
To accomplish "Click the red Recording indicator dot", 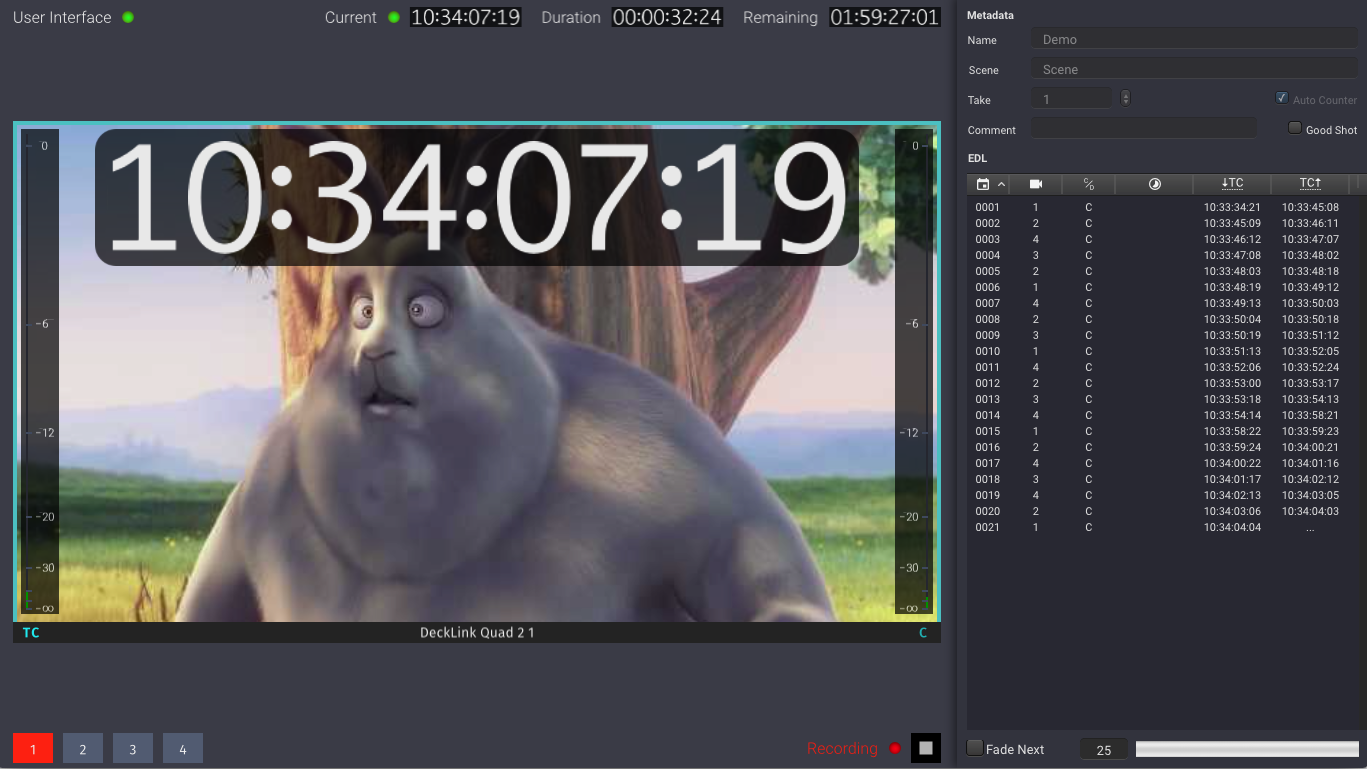I will (x=895, y=748).
